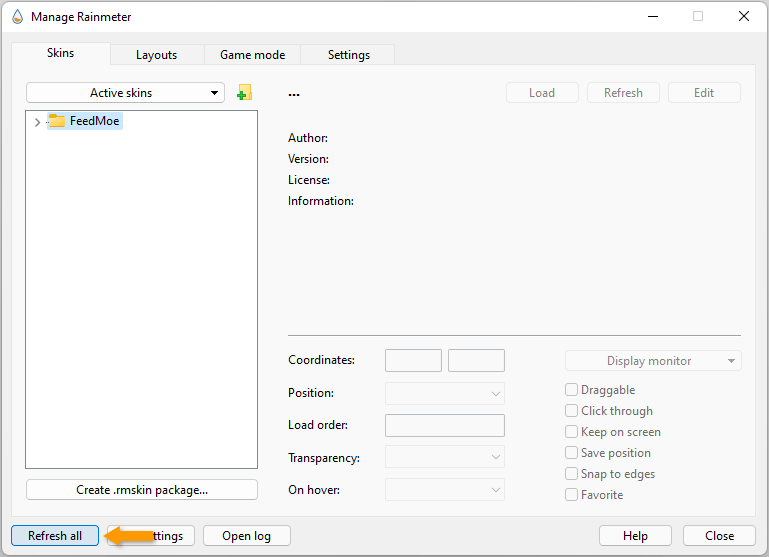Enable Save position checkbox
This screenshot has width=769, height=557.
(x=571, y=453)
